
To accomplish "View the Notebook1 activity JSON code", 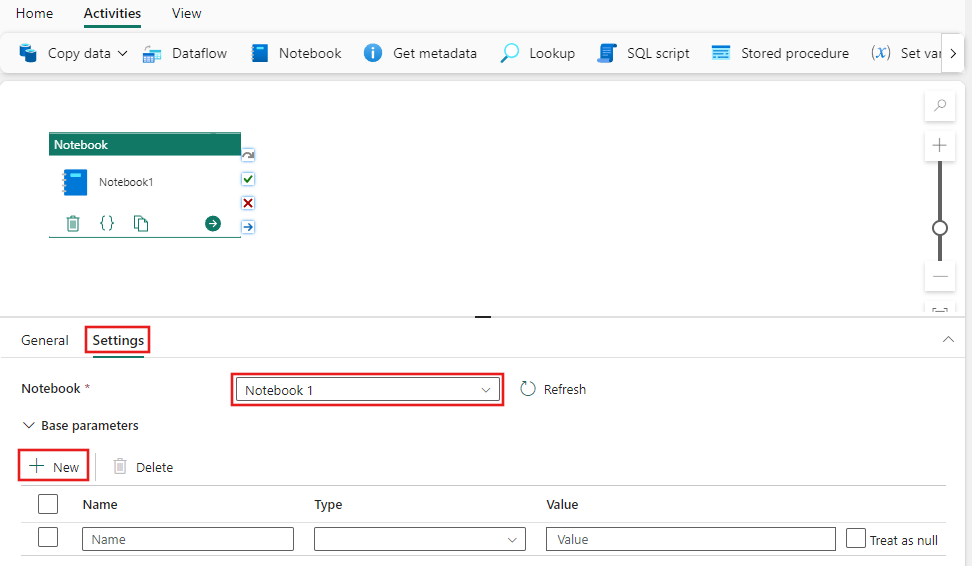I will click(x=107, y=223).
